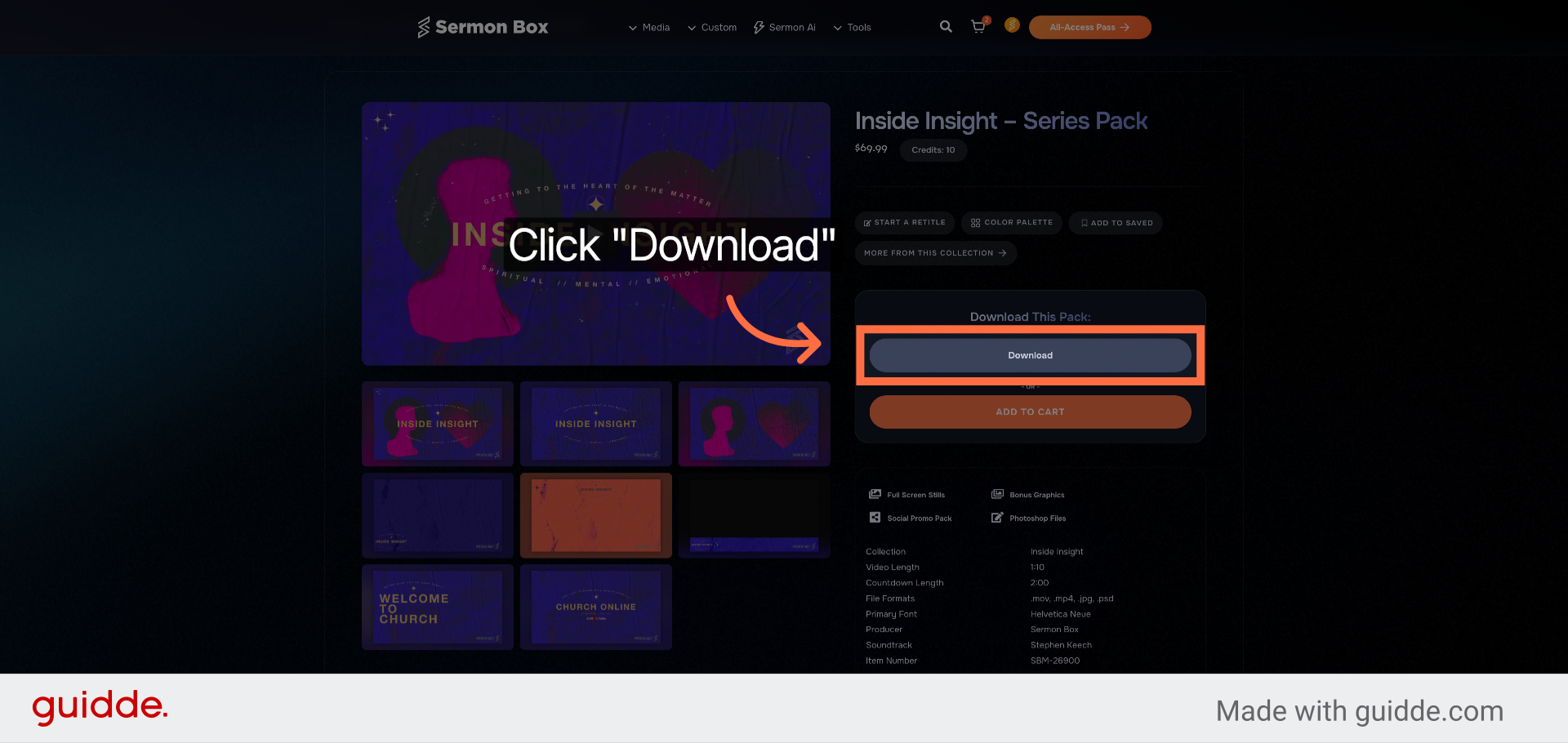Click MORE FROM THIS COLLECTION

click(x=935, y=252)
